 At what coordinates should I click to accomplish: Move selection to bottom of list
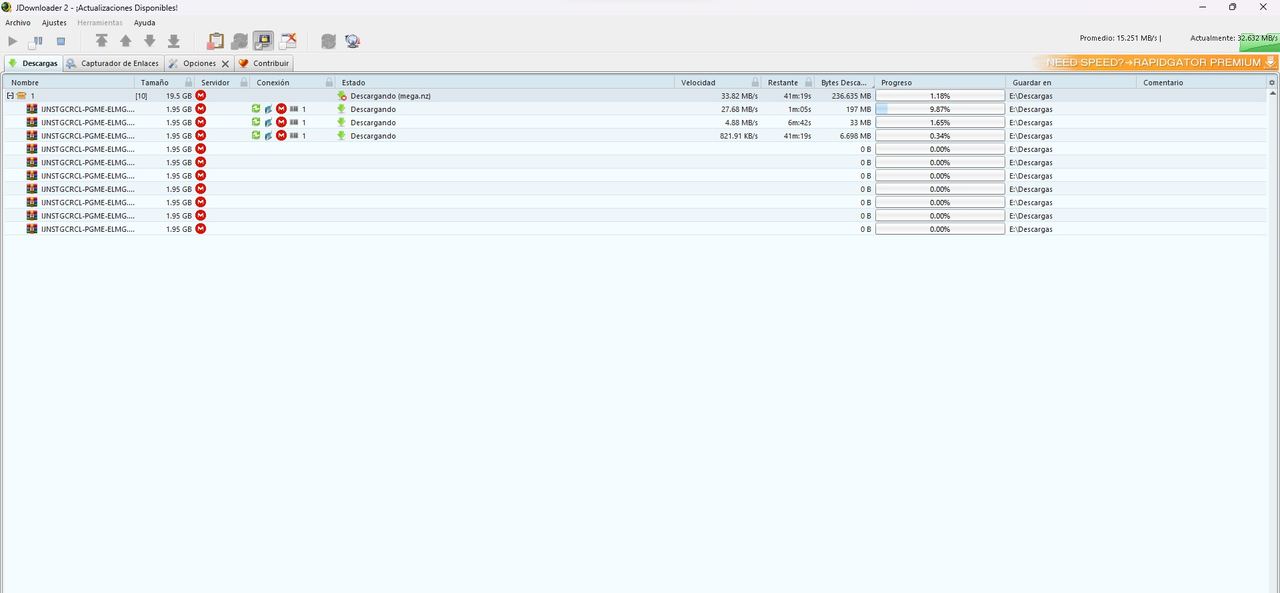[174, 41]
